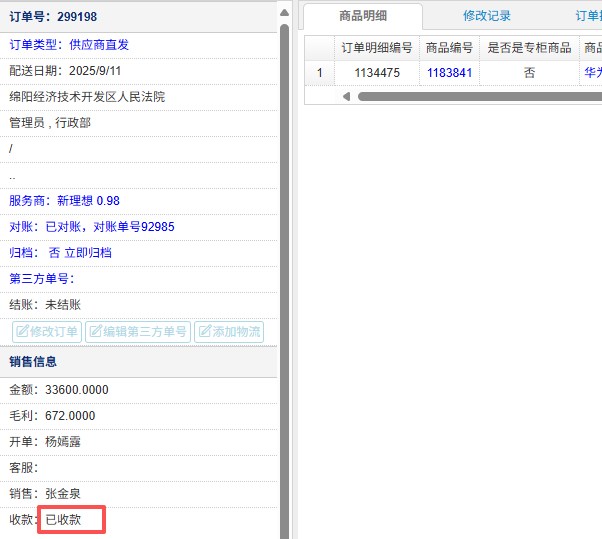Click the 修改订单 edit button

[47, 332]
